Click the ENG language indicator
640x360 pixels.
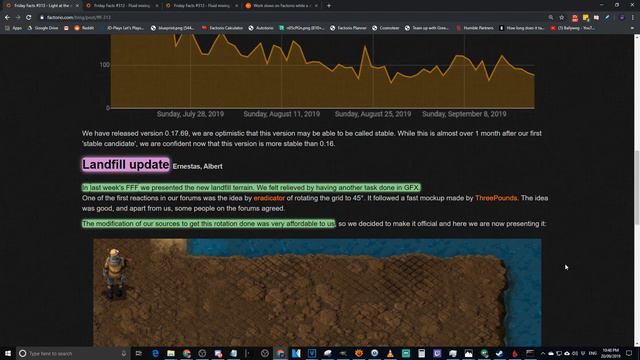point(593,353)
